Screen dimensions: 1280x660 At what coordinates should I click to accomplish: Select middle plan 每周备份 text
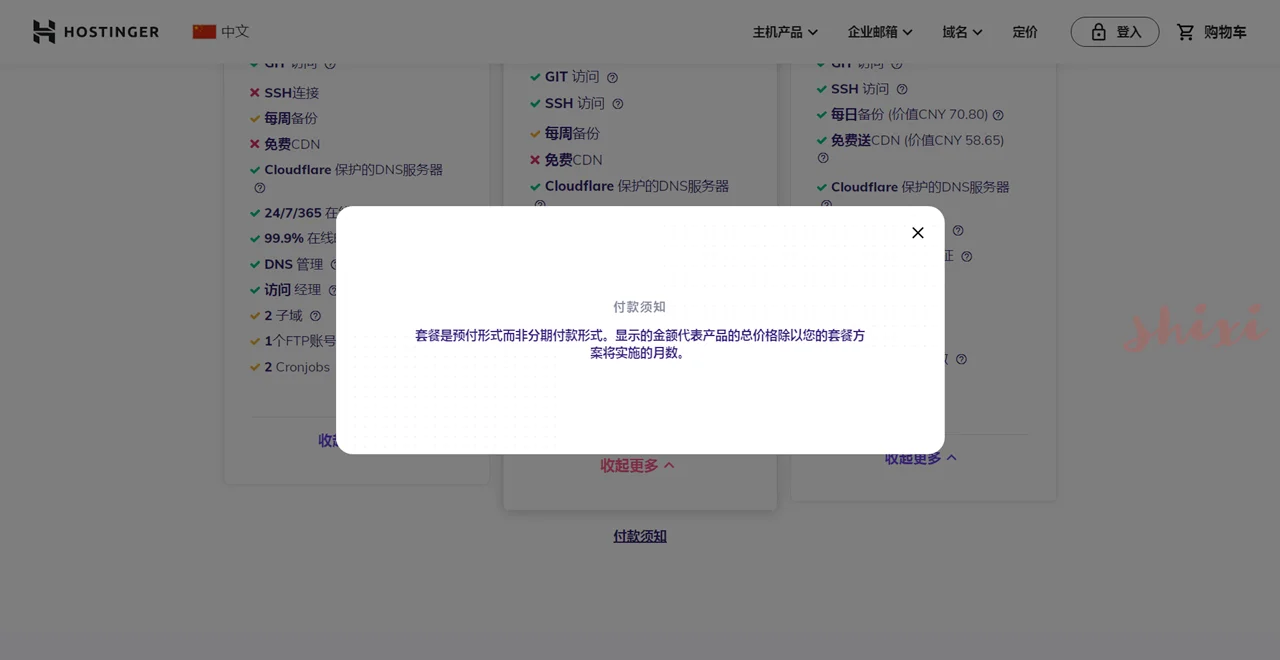[572, 133]
